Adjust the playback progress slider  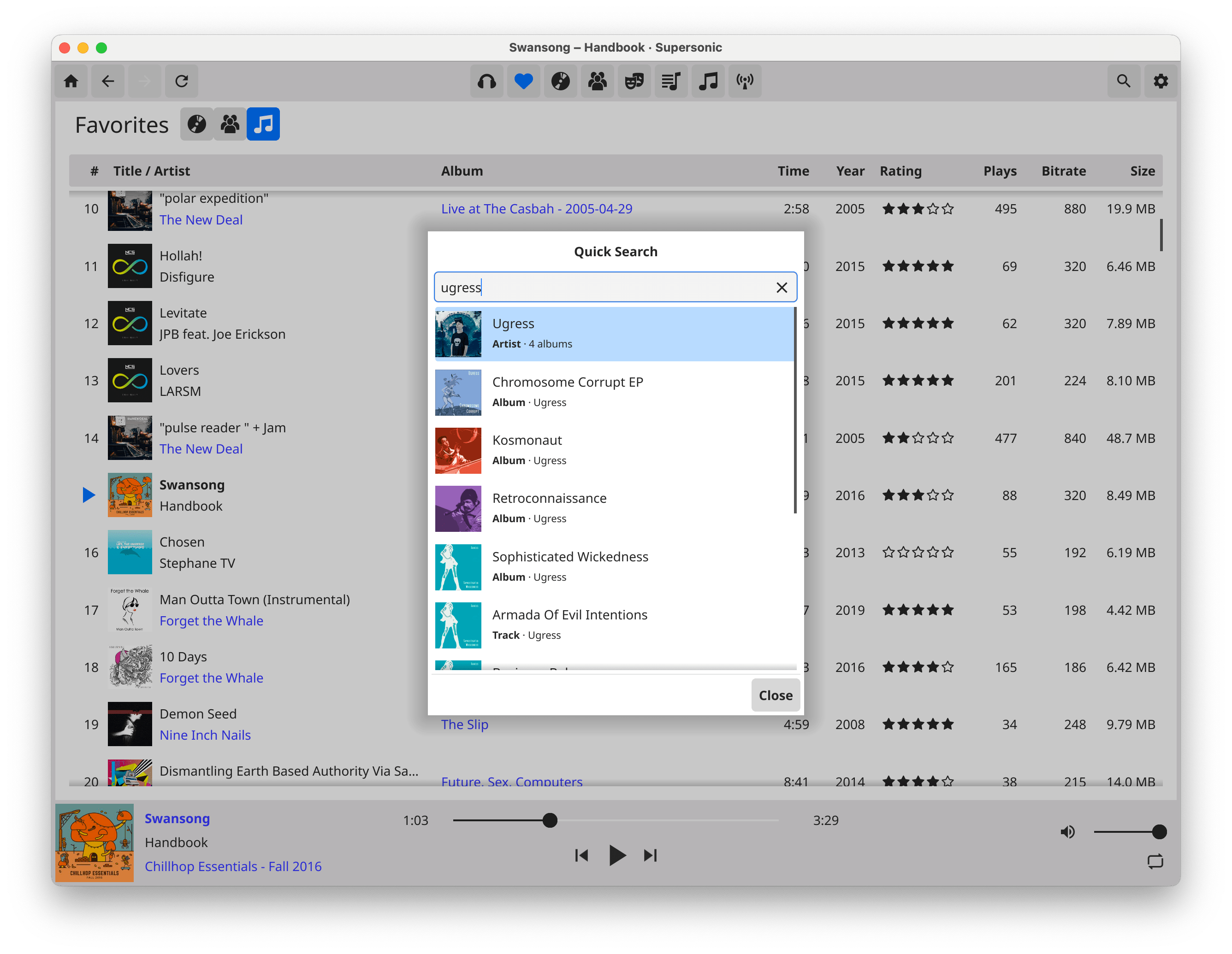[550, 820]
